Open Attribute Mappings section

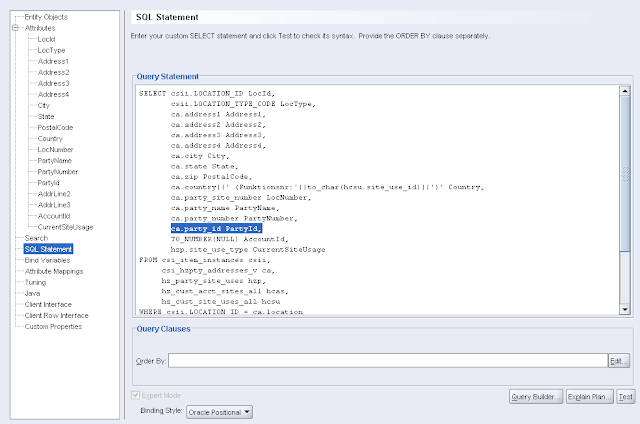click(x=54, y=271)
